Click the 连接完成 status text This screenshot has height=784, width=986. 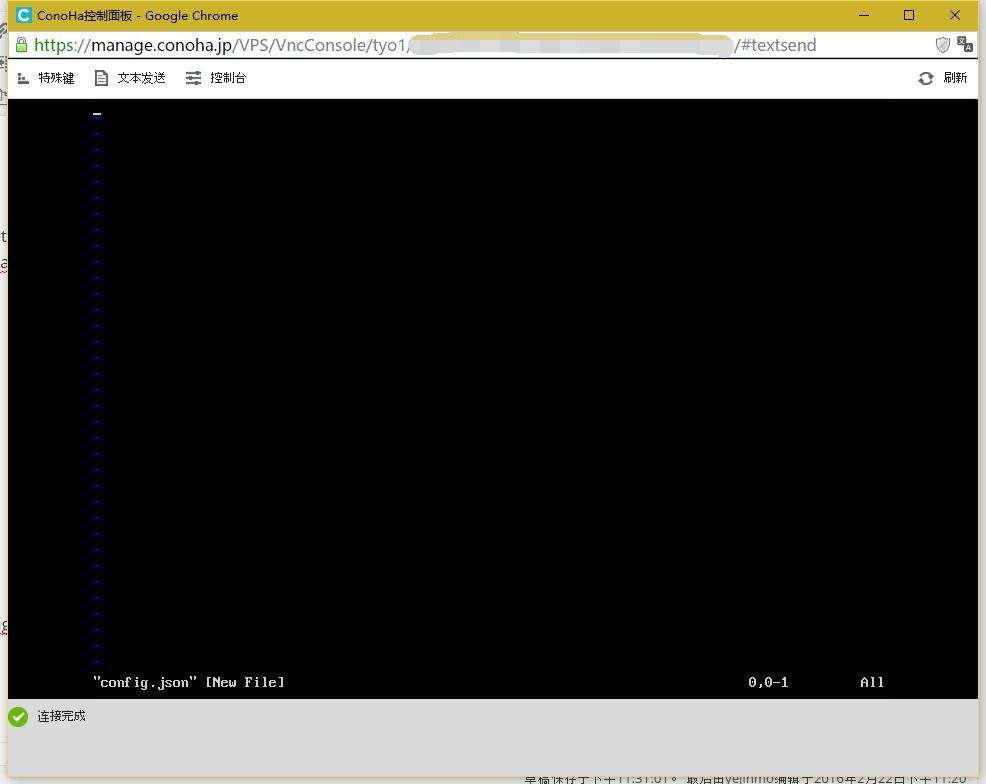click(x=61, y=716)
